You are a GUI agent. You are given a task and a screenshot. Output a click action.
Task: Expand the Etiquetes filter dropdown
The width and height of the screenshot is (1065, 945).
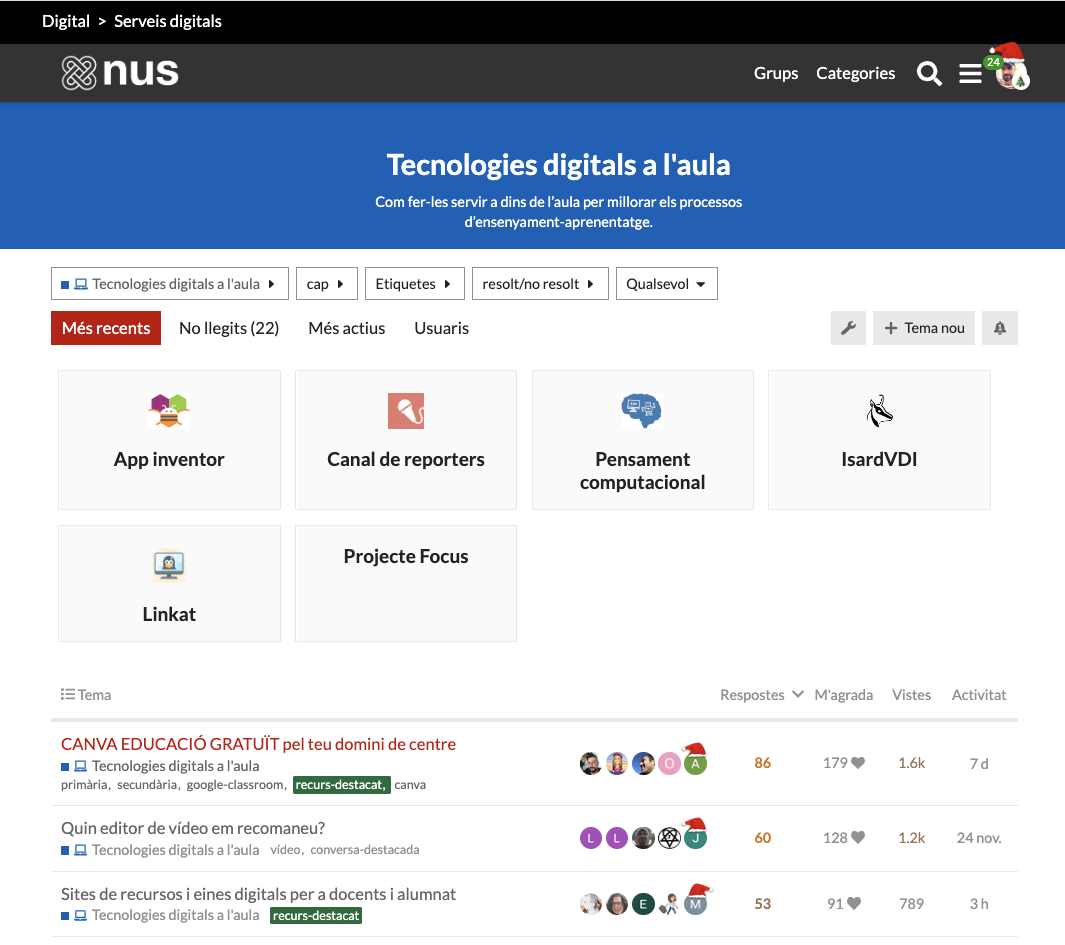coord(414,284)
